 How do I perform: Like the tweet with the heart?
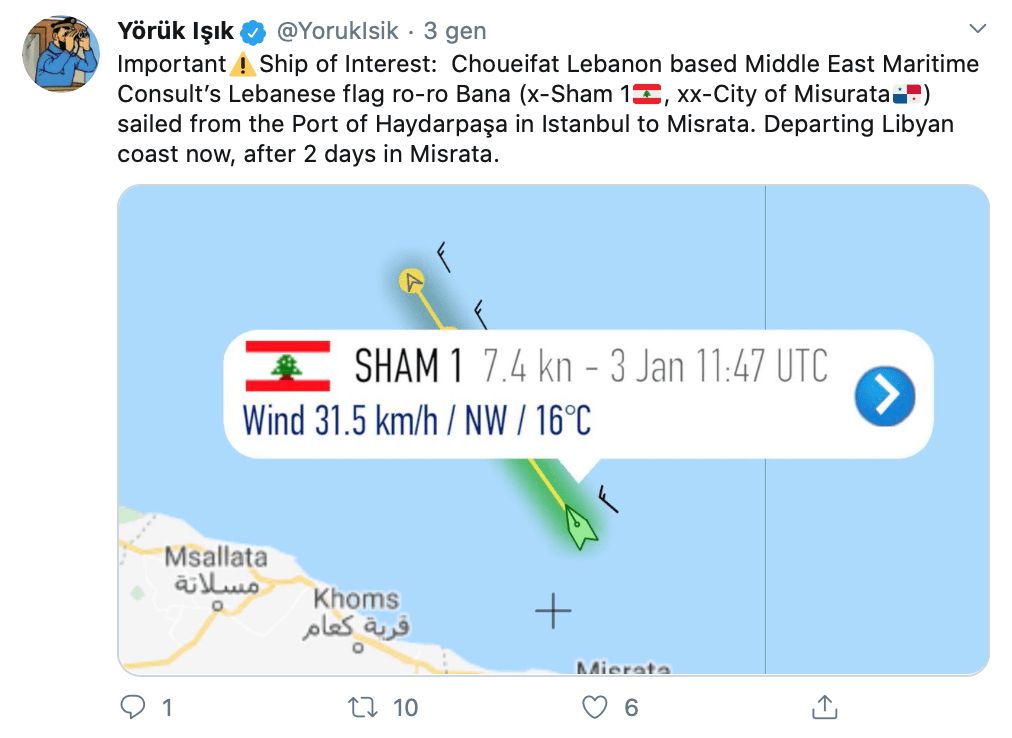click(x=595, y=708)
